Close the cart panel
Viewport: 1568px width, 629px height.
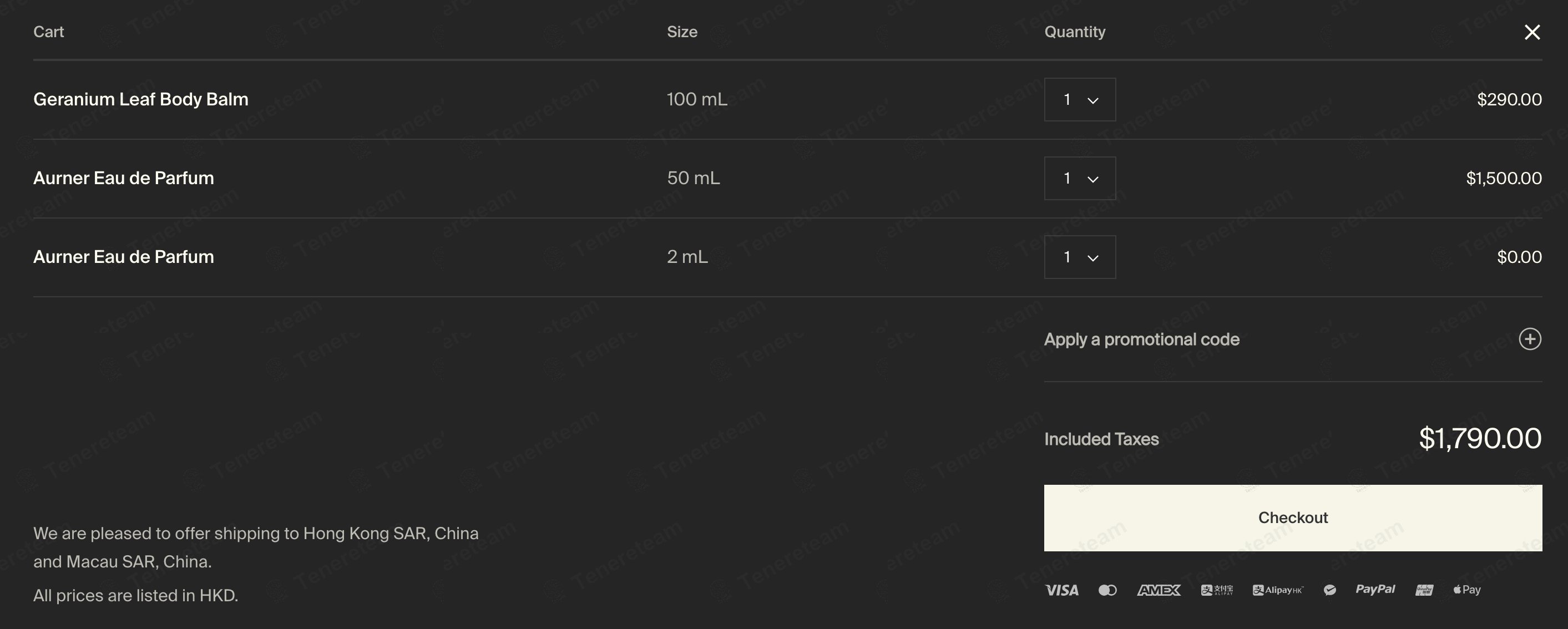(x=1532, y=32)
